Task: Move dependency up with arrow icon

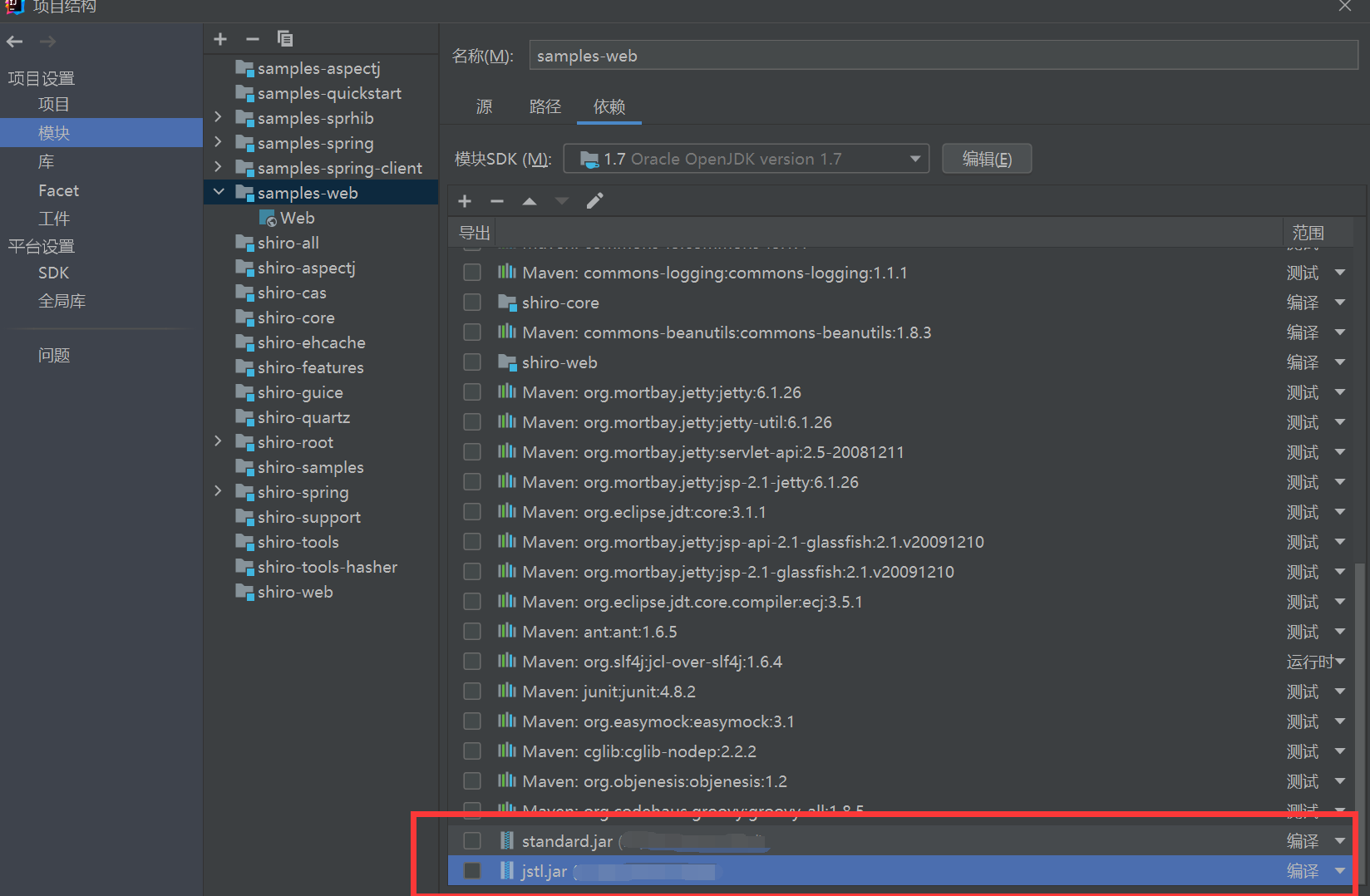Action: coord(530,201)
